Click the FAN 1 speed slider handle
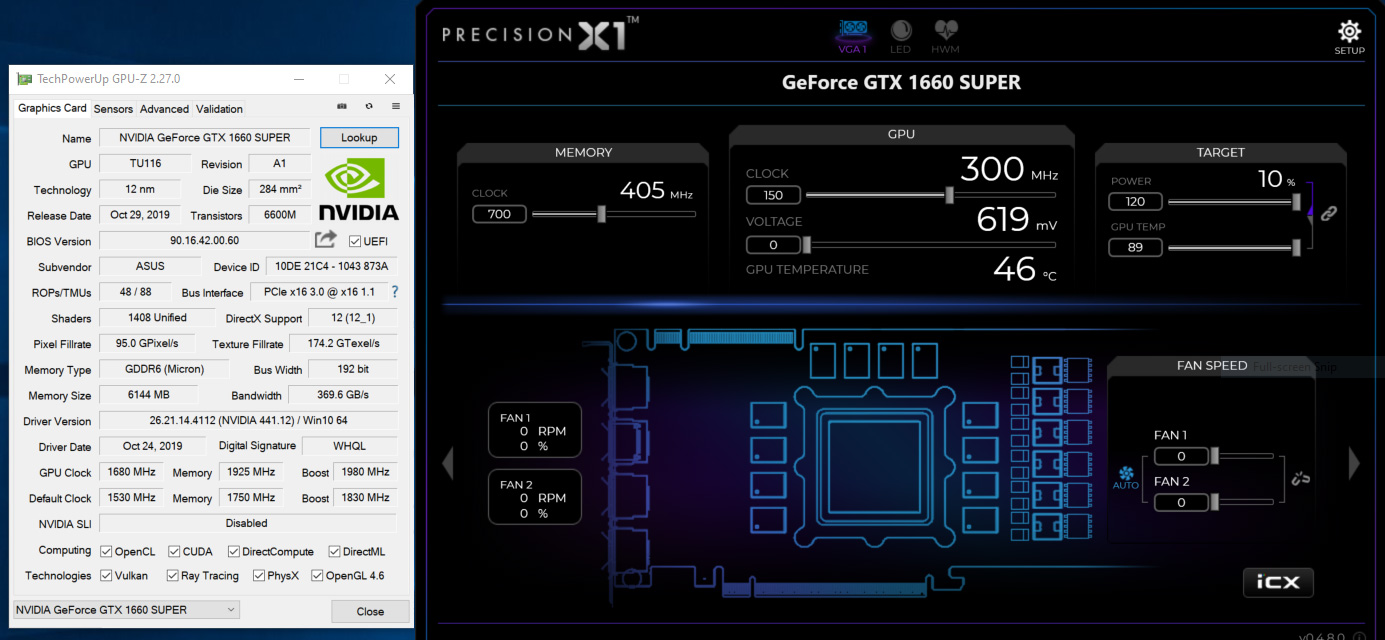The image size is (1385, 640). point(1215,456)
